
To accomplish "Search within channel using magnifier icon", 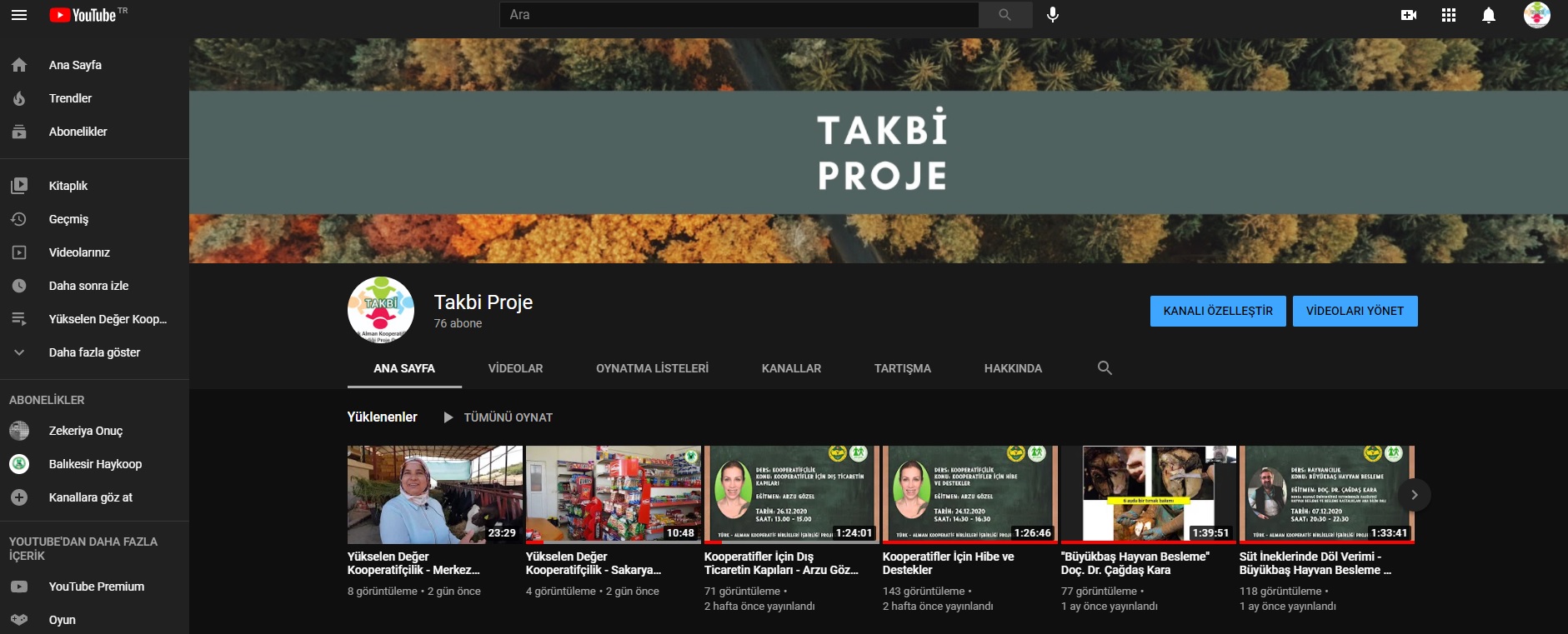I will tap(1105, 368).
